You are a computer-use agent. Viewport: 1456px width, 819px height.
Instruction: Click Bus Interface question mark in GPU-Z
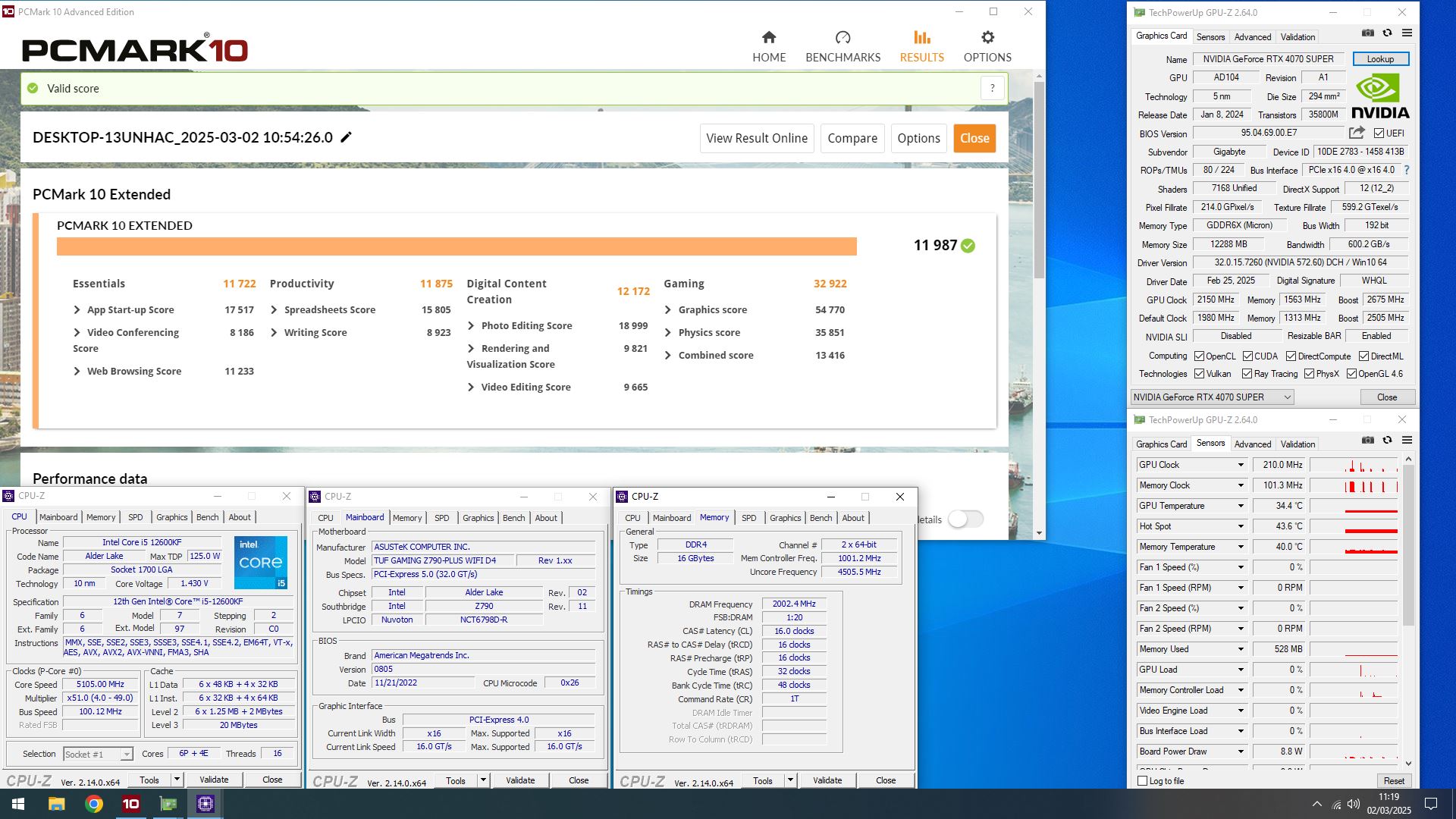point(1407,170)
